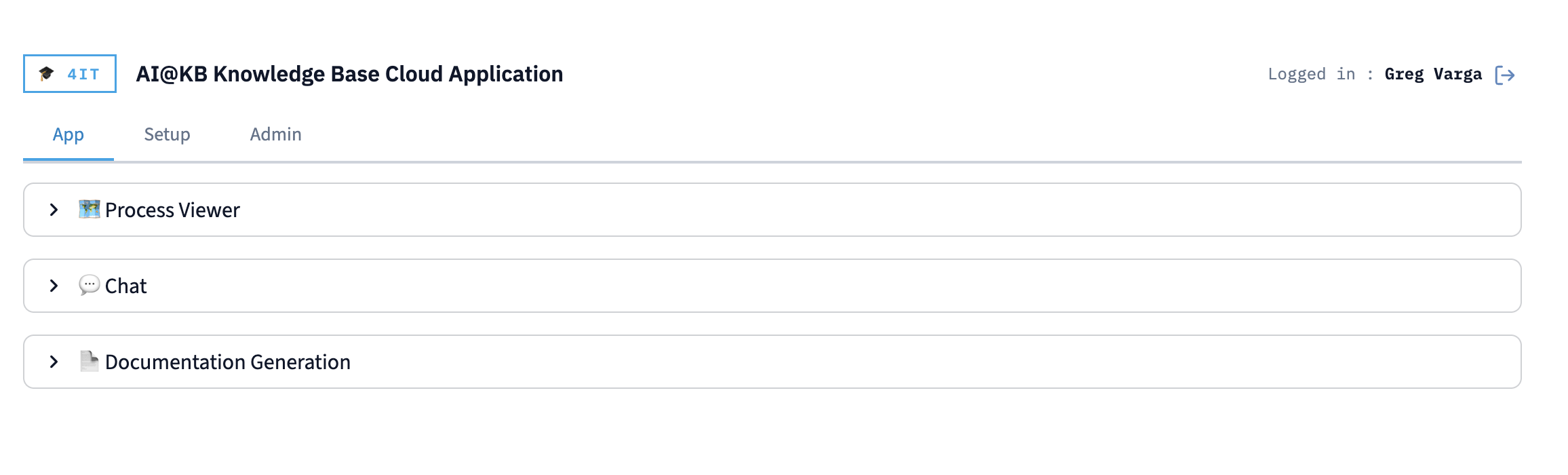Click the AI@KB Knowledge Base Cloud Application title

pos(349,74)
